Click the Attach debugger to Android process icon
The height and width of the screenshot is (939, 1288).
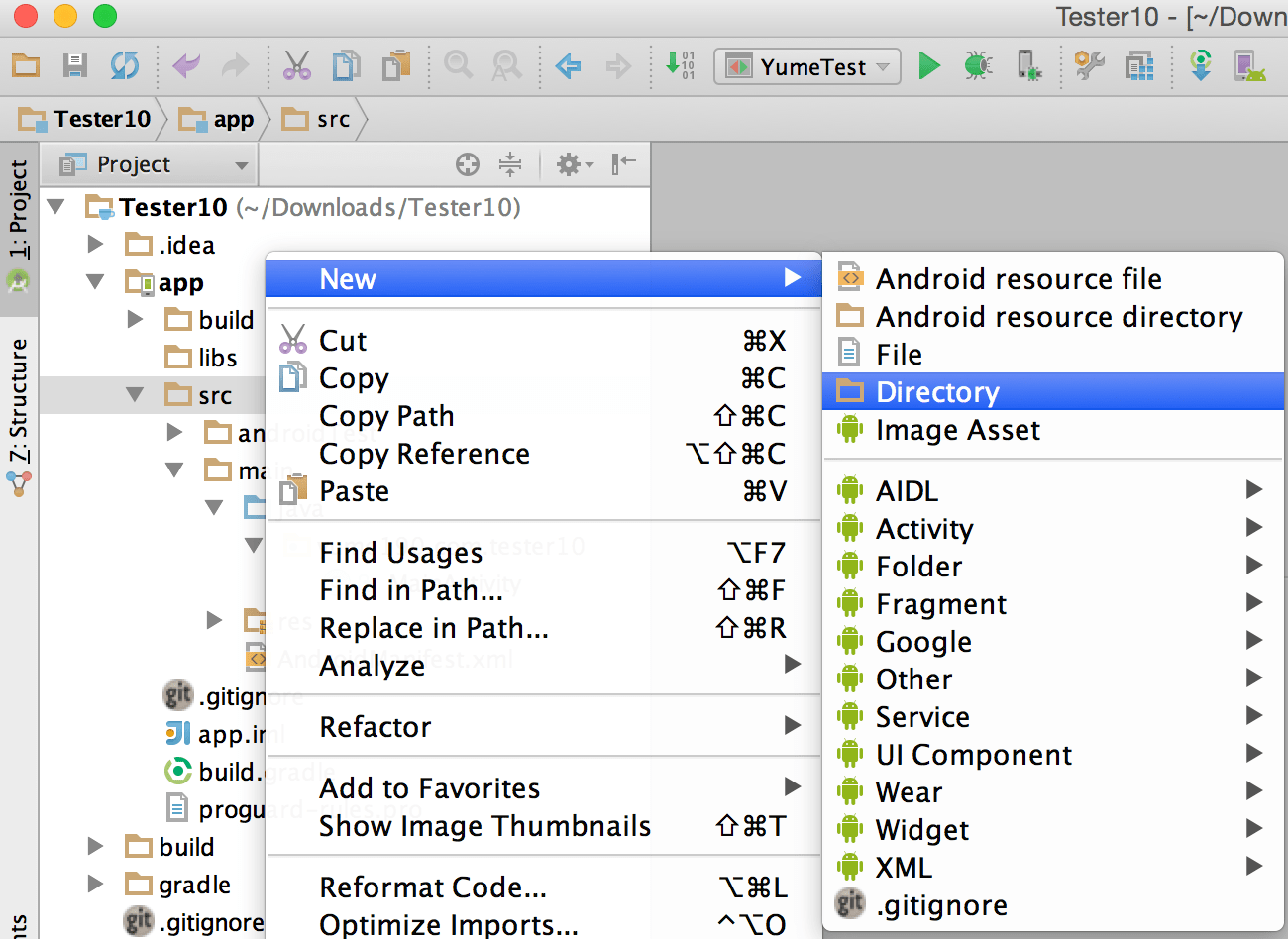click(x=1028, y=66)
